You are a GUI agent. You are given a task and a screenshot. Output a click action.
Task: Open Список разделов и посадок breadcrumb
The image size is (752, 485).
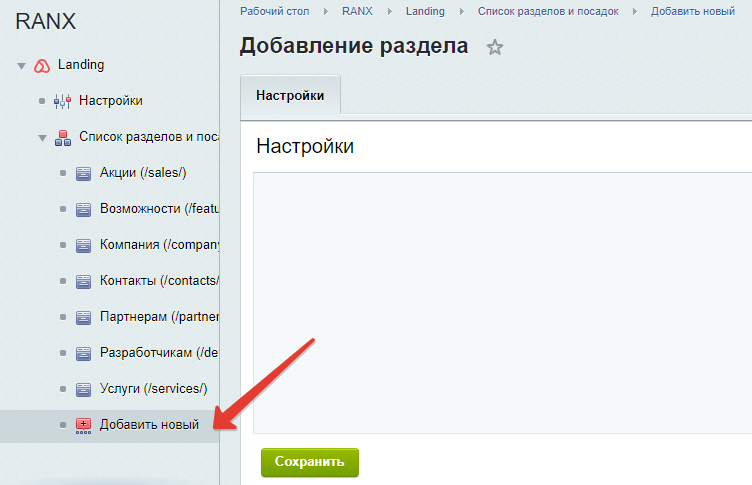tap(548, 11)
